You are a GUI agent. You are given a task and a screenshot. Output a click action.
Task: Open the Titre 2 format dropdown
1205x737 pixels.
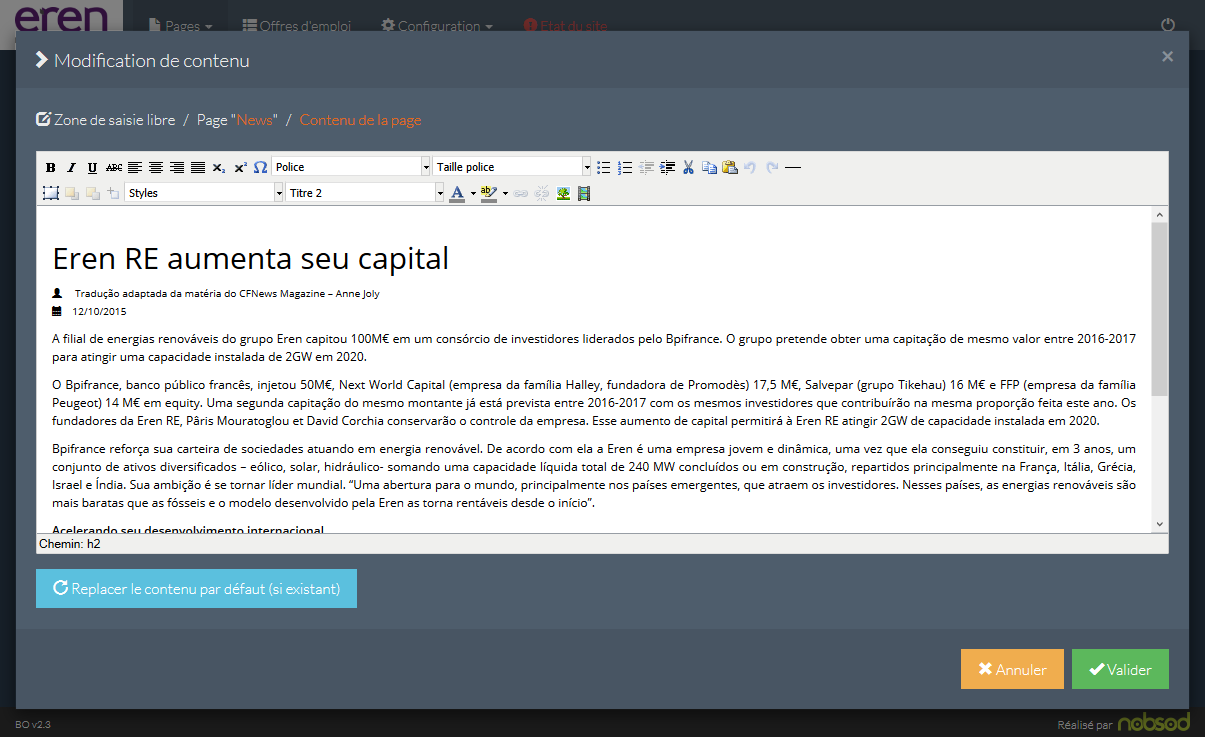(x=365, y=193)
